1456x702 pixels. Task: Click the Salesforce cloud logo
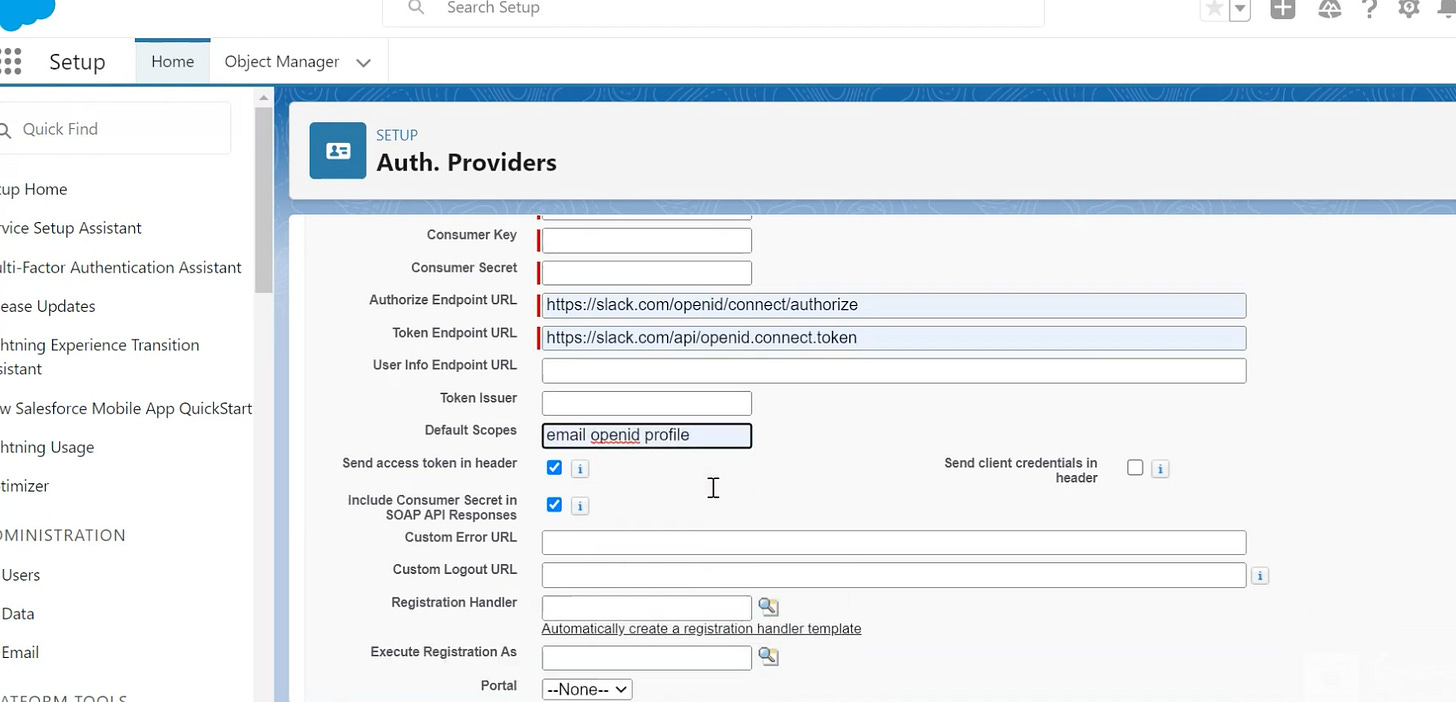pyautogui.click(x=27, y=12)
